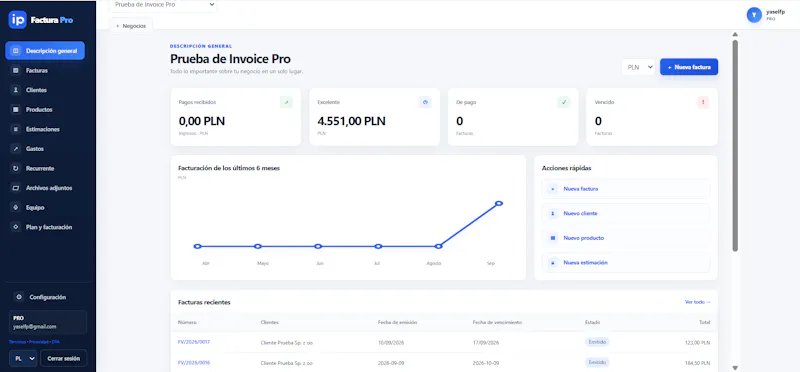
Task: Click the Archivos adjuntos sidebar icon
Action: pyautogui.click(x=16, y=188)
